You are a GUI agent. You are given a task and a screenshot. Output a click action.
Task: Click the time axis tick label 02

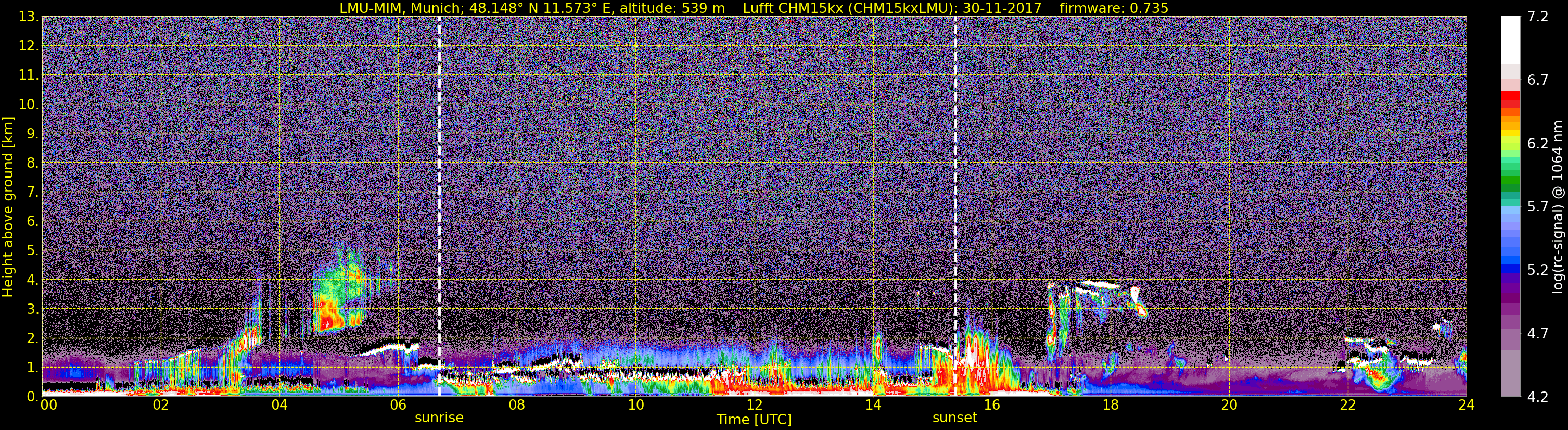pos(161,406)
